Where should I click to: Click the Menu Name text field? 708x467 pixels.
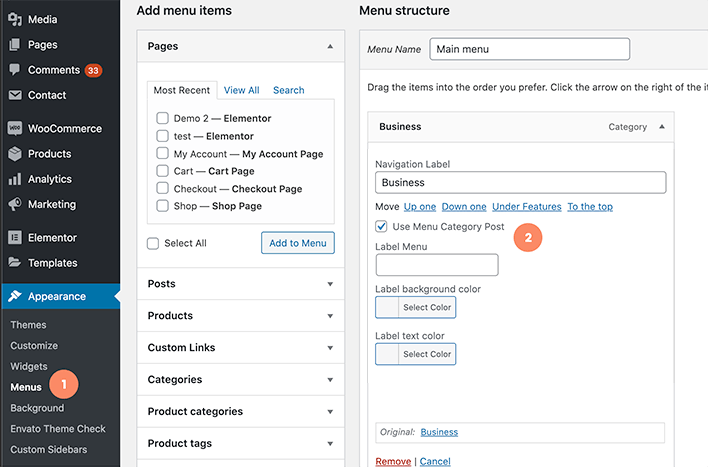tap(529, 49)
